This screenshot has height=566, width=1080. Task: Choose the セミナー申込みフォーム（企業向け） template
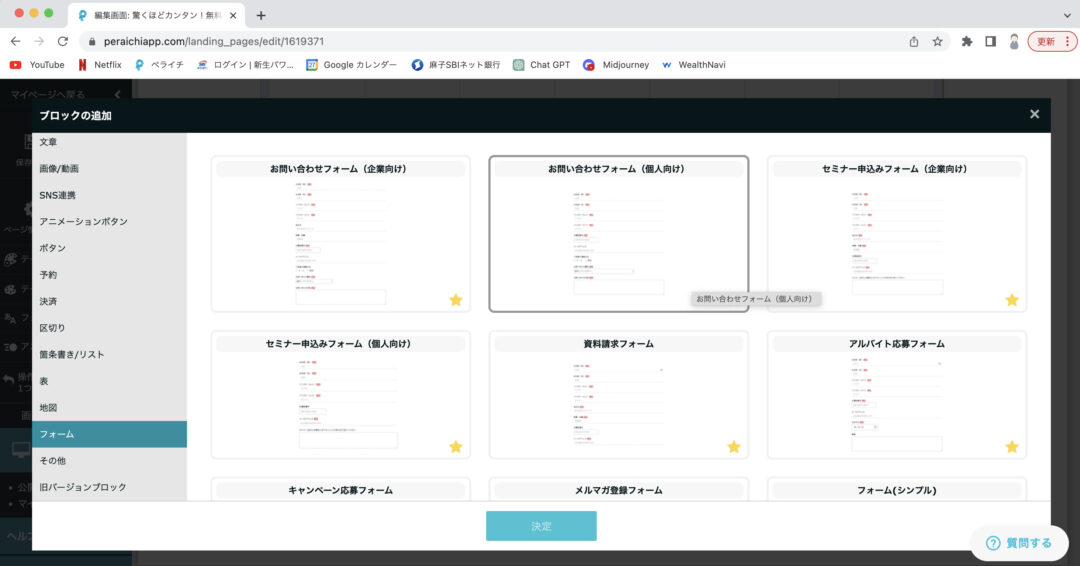click(897, 234)
